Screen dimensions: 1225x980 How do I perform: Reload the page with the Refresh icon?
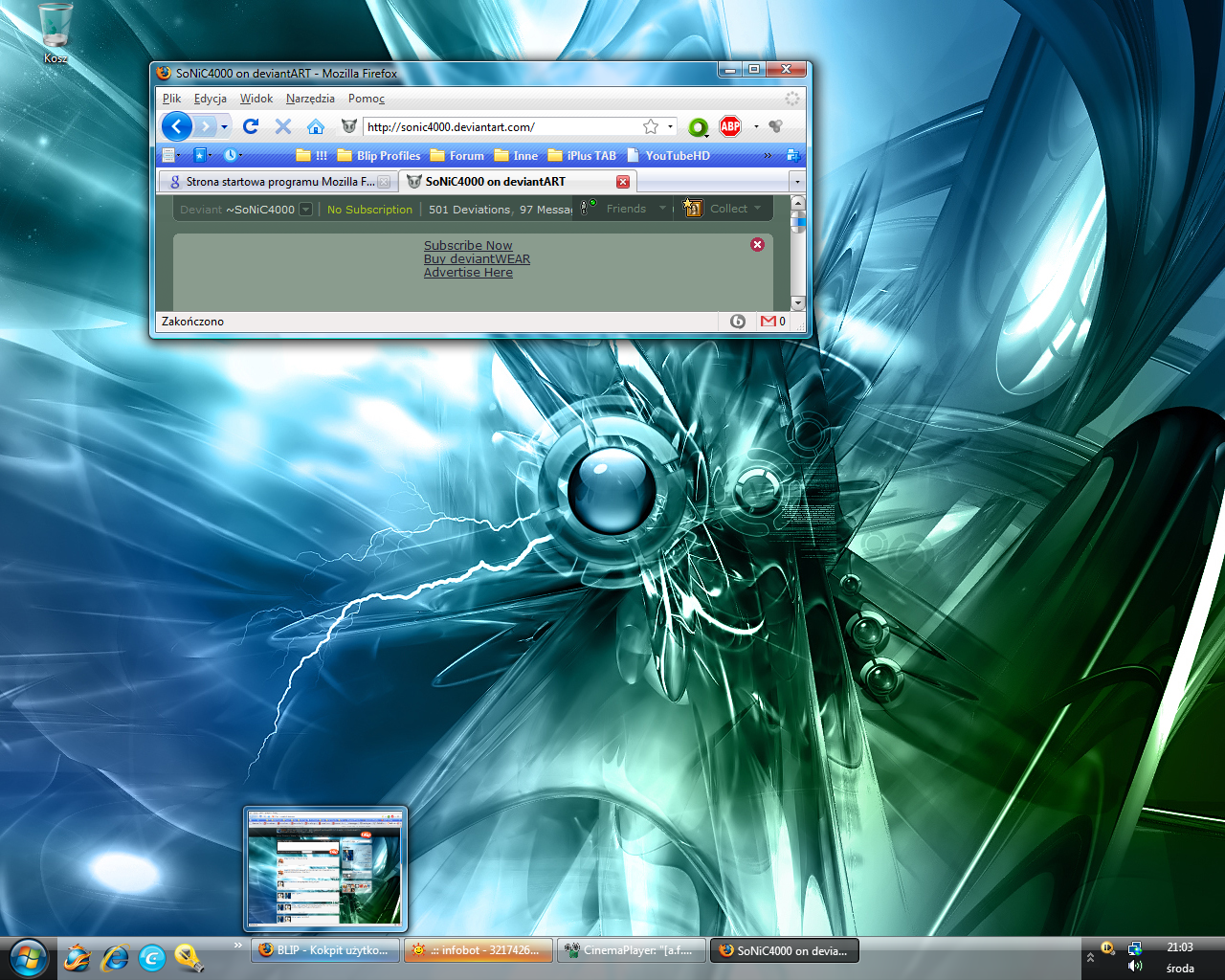(251, 126)
